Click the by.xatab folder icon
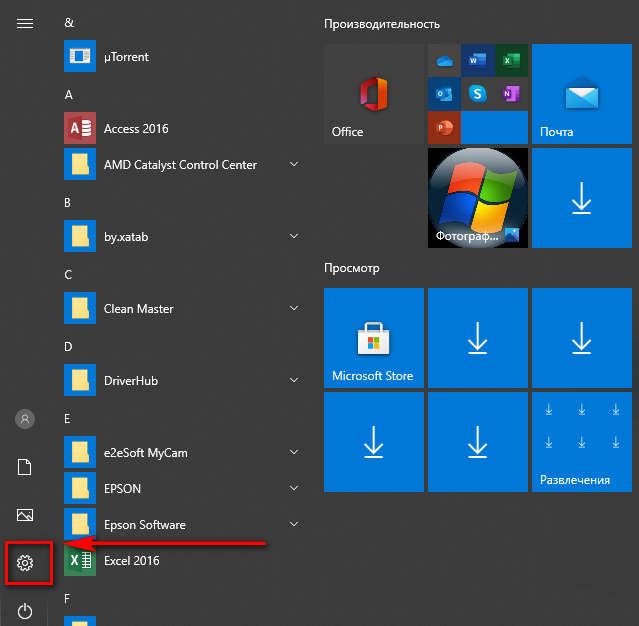Viewport: 639px width, 626px height. coord(80,236)
